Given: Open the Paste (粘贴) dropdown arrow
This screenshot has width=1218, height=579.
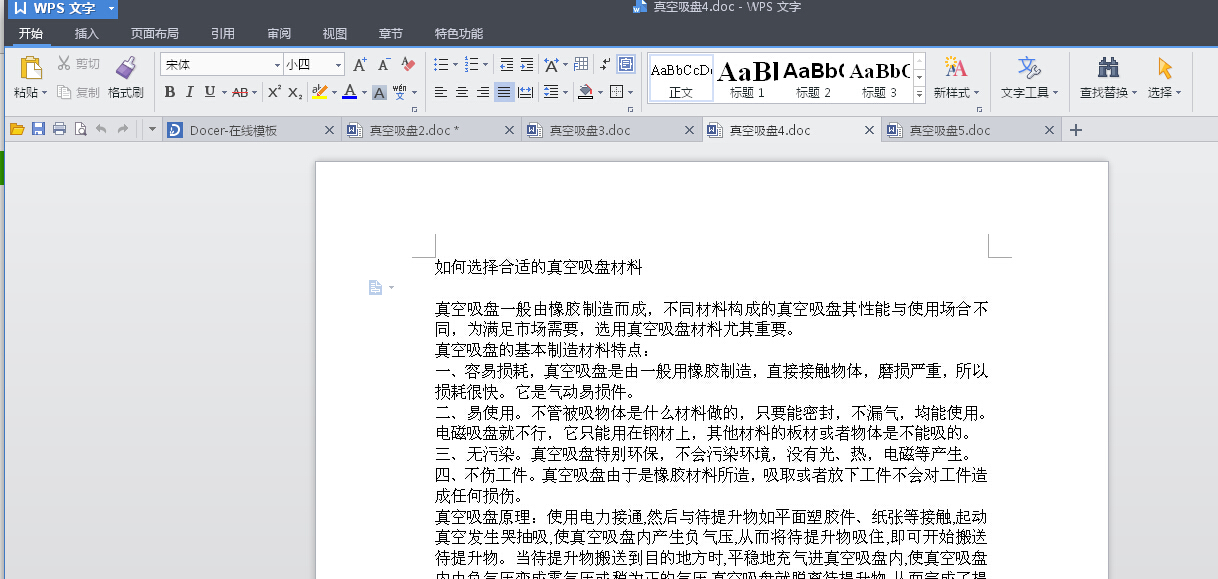Looking at the screenshot, I should pyautogui.click(x=44, y=93).
